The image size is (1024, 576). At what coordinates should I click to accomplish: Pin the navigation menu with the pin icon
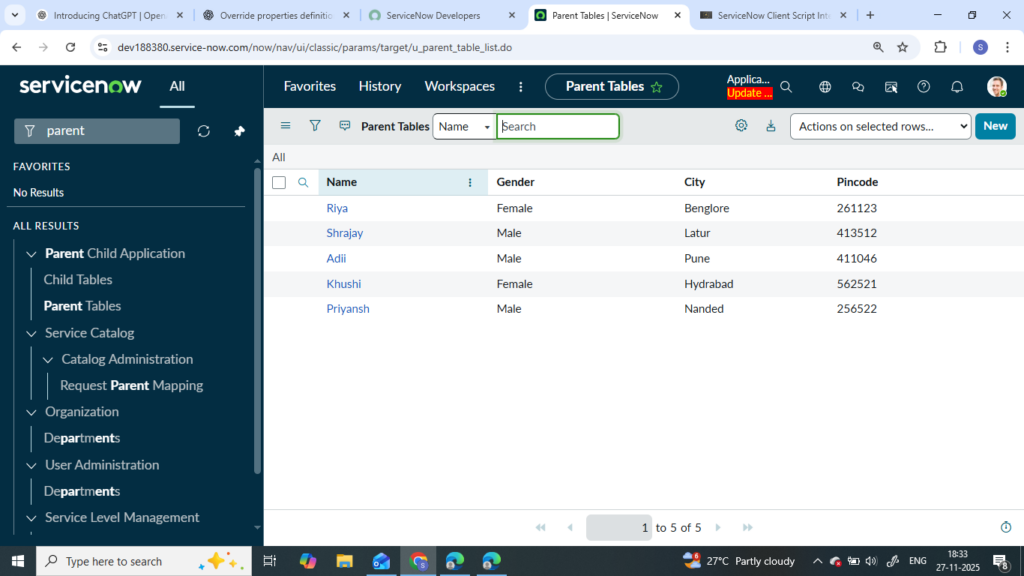click(x=239, y=131)
